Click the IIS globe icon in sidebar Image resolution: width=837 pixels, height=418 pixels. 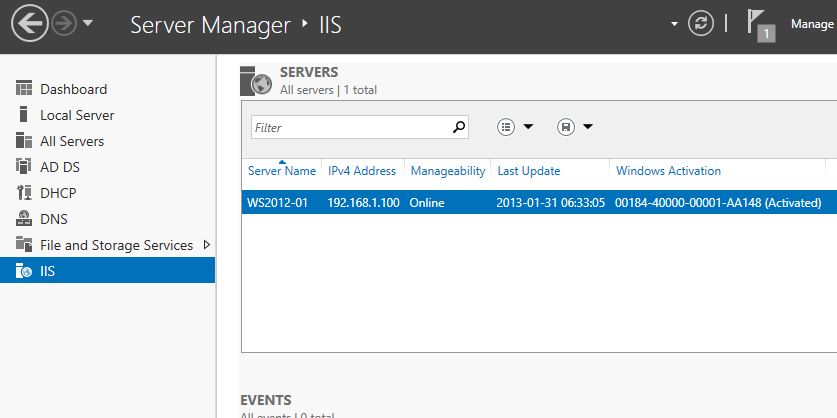[24, 271]
